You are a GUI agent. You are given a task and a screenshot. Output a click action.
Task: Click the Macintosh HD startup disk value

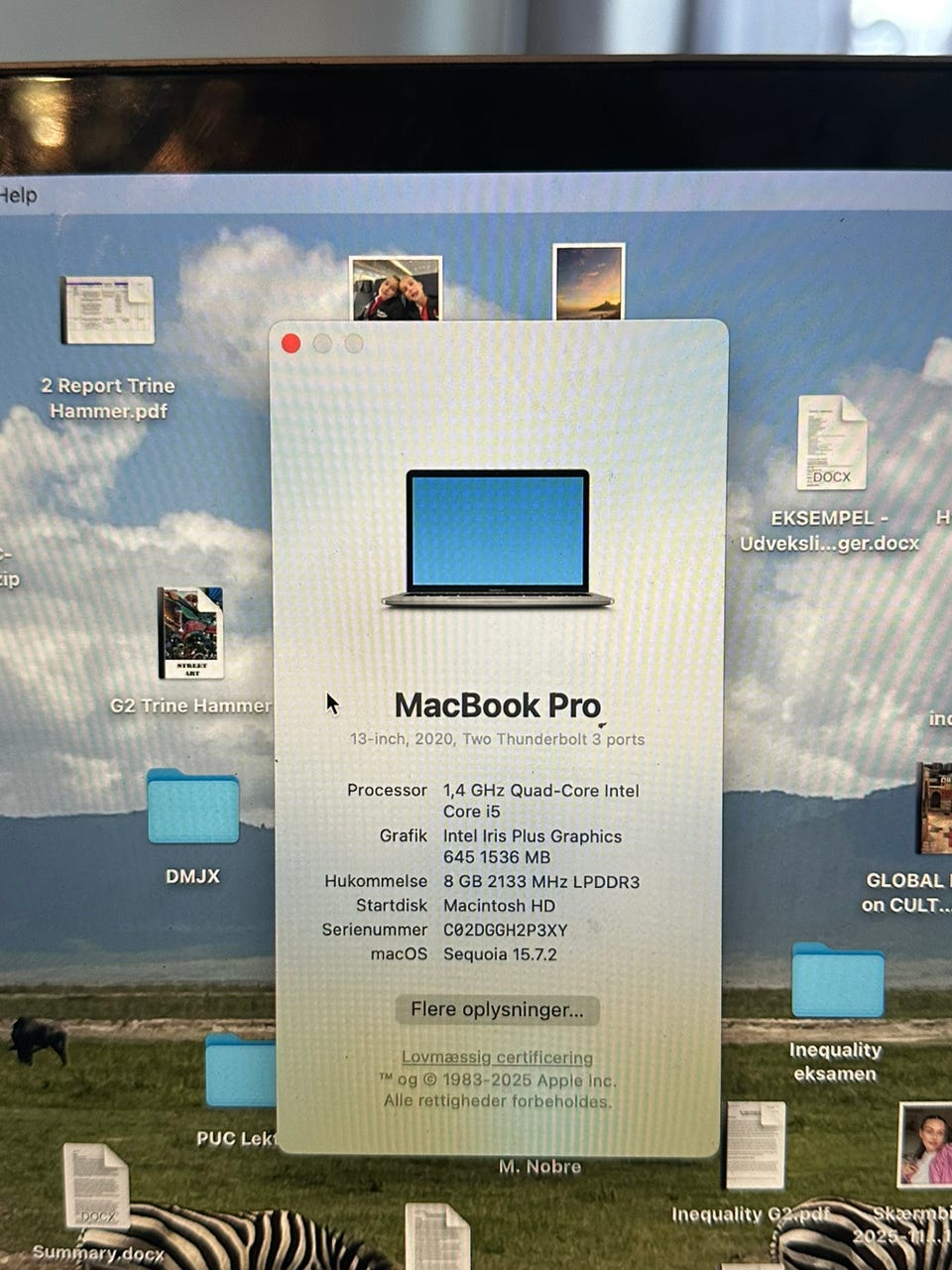[499, 906]
